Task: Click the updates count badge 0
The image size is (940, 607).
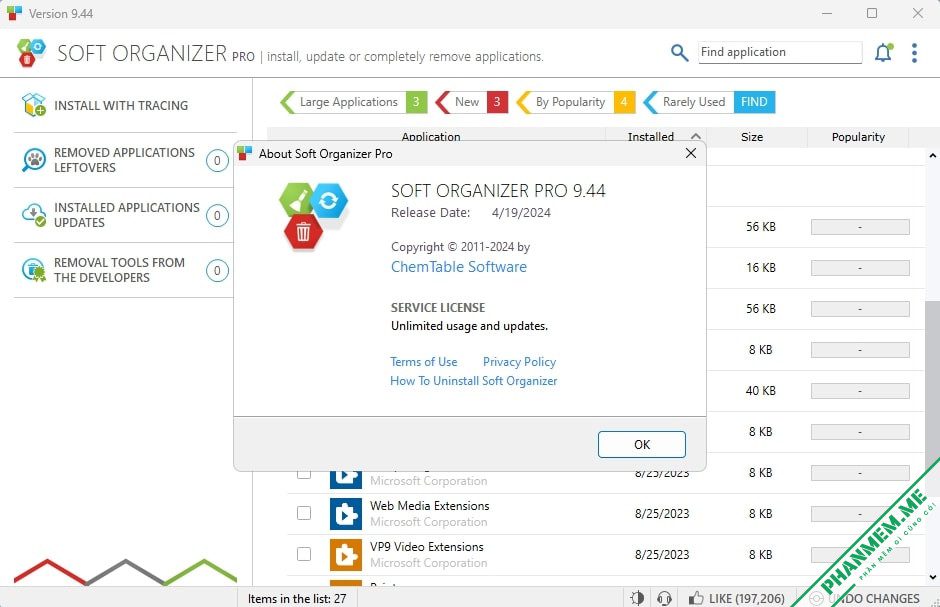Action: coord(217,215)
